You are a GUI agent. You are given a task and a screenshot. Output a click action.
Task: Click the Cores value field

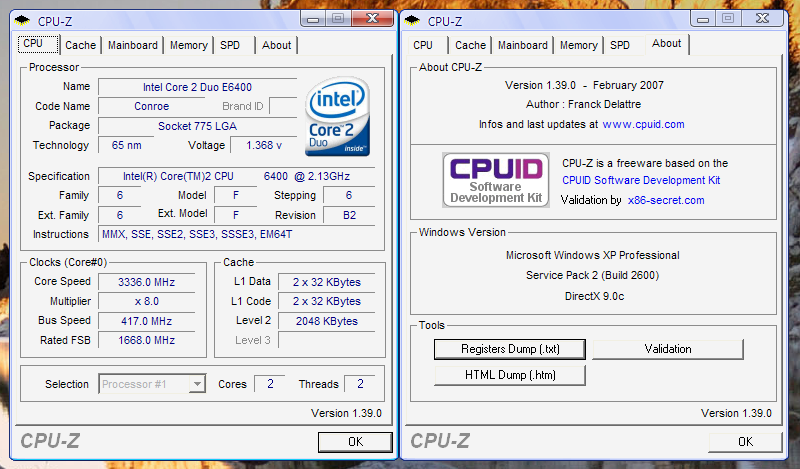pos(269,384)
